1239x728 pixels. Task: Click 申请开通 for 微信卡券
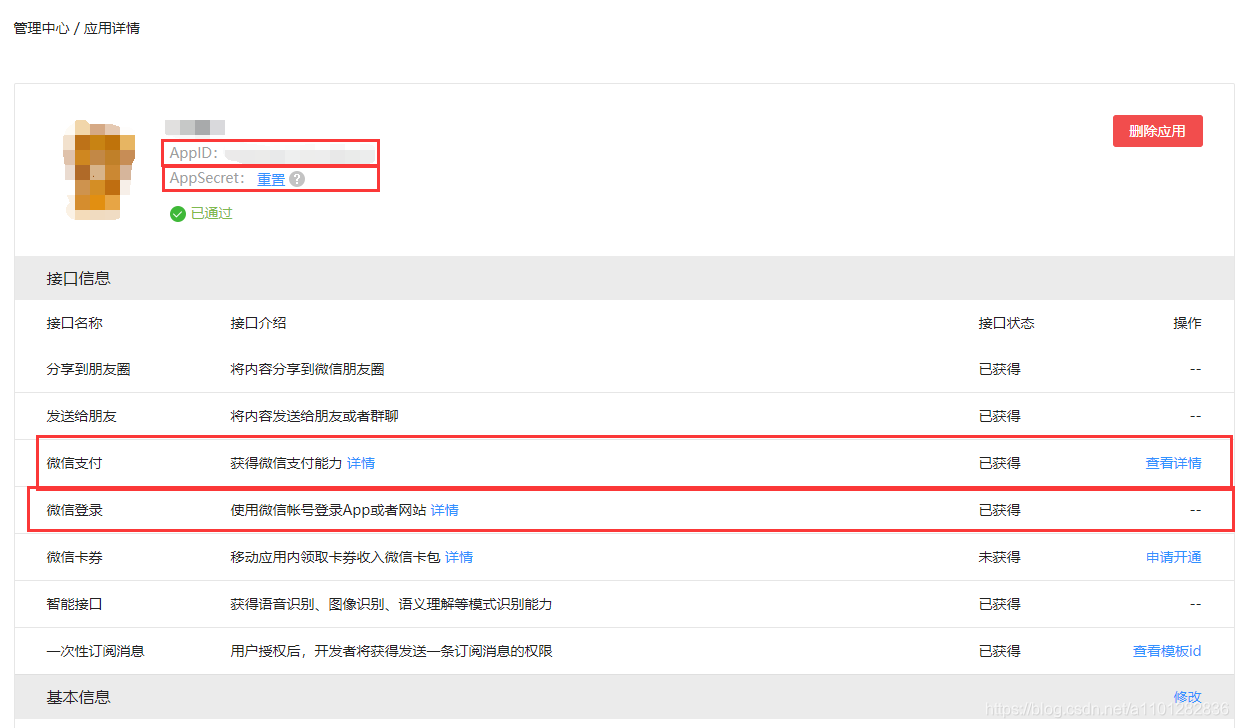(x=1173, y=557)
